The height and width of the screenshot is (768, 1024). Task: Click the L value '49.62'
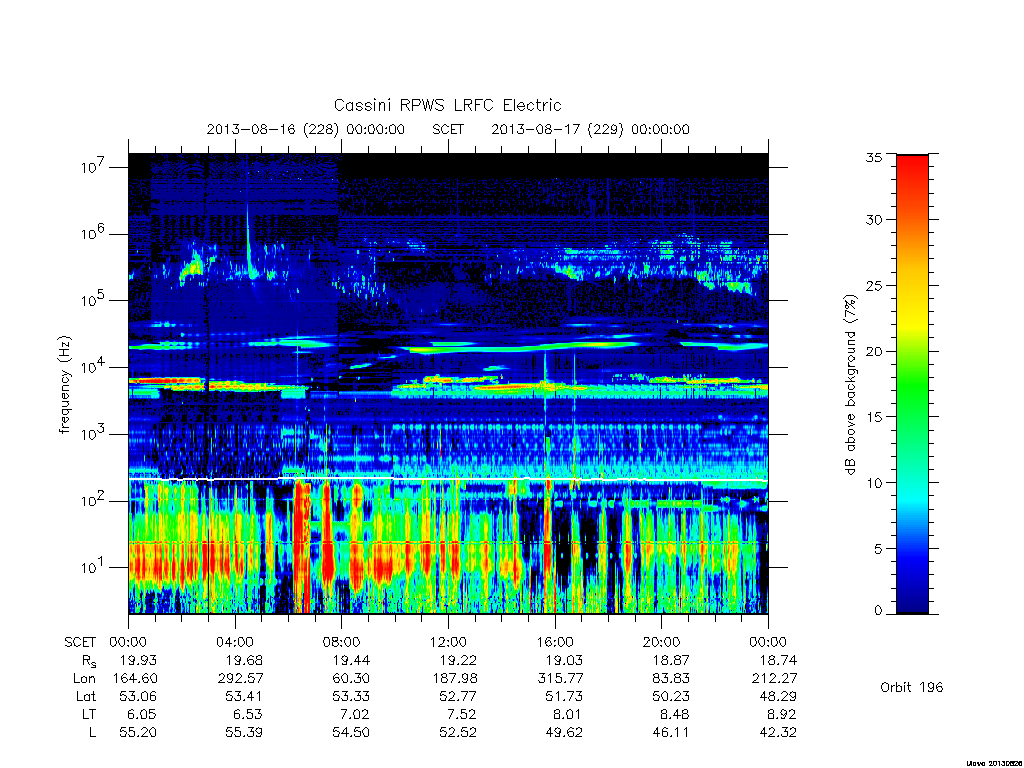pyautogui.click(x=564, y=733)
